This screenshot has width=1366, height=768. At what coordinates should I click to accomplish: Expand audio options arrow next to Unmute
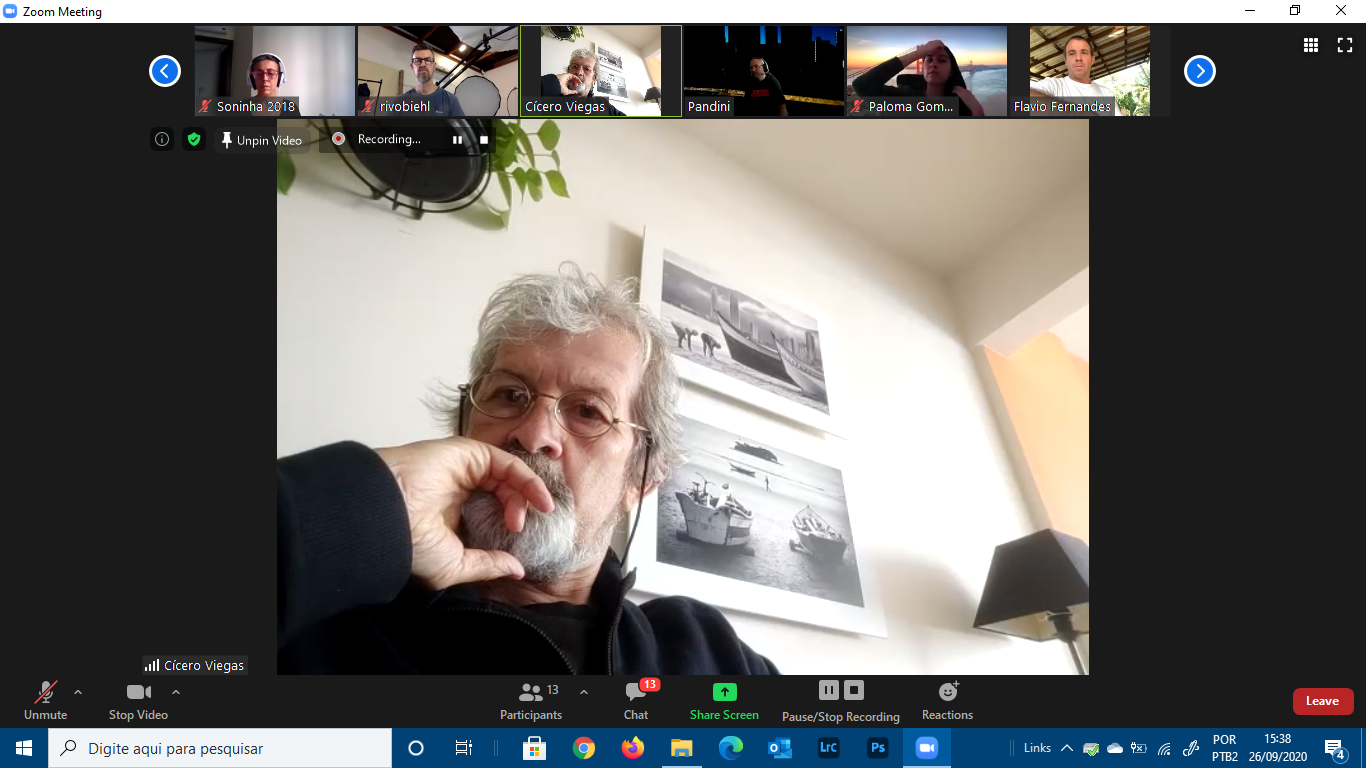pyautogui.click(x=78, y=692)
